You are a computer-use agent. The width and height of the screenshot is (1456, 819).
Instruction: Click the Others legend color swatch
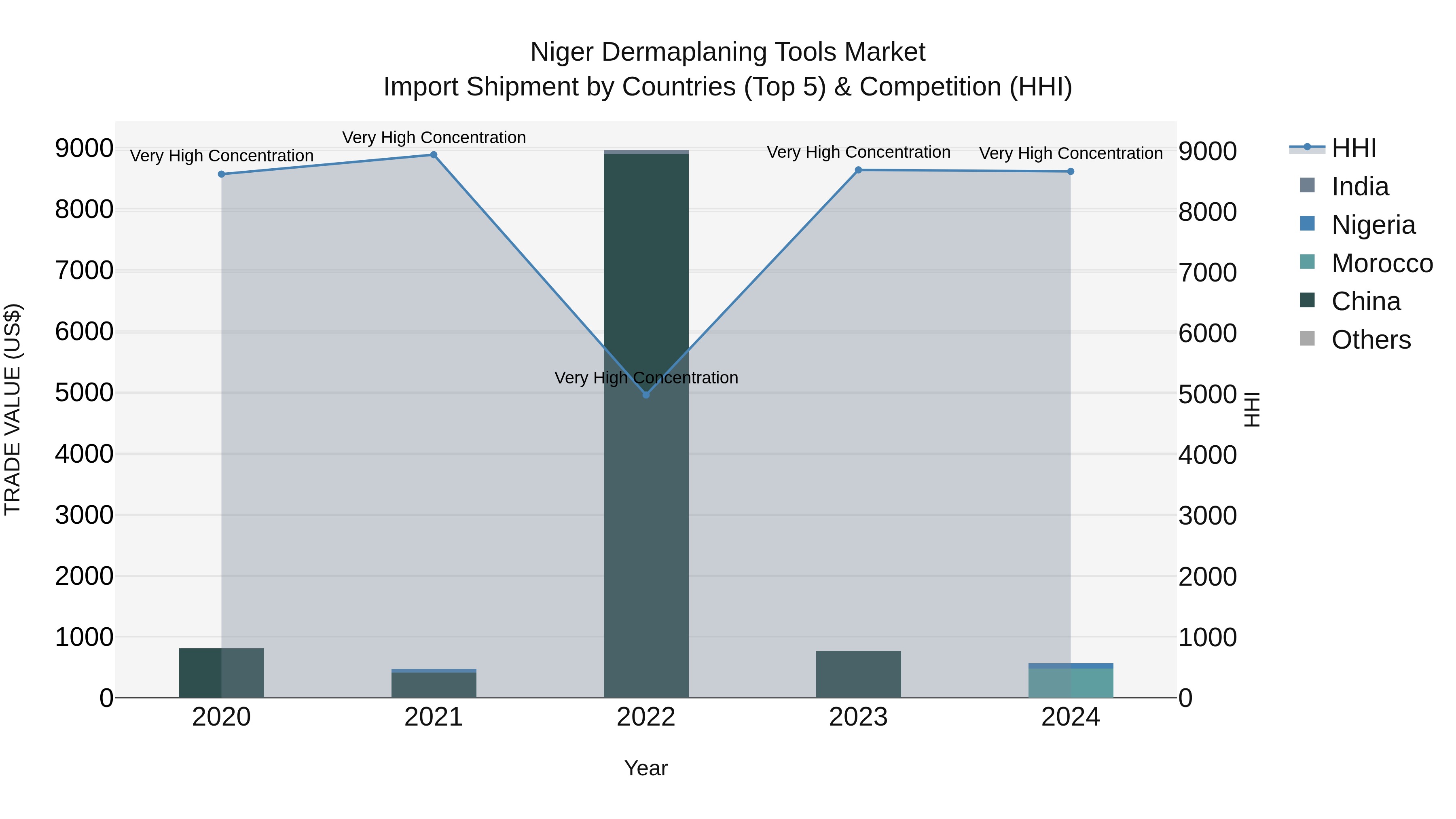[1307, 339]
